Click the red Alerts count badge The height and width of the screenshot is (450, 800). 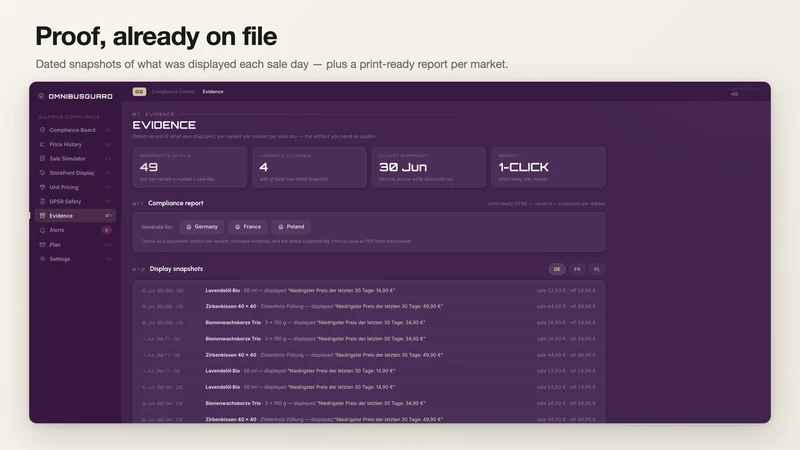(106, 230)
